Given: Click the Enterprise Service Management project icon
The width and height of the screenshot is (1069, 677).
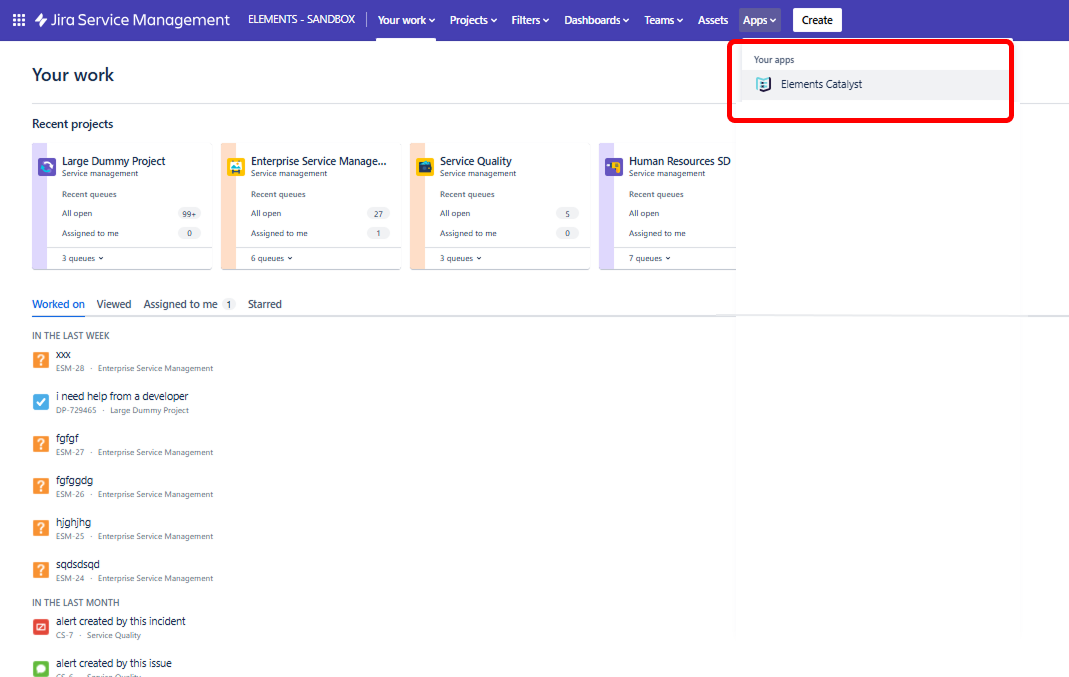Looking at the screenshot, I should tap(235, 167).
